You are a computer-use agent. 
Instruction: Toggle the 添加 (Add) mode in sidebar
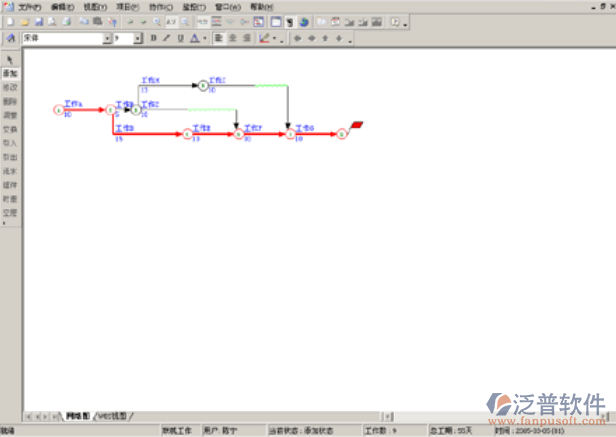[10, 74]
